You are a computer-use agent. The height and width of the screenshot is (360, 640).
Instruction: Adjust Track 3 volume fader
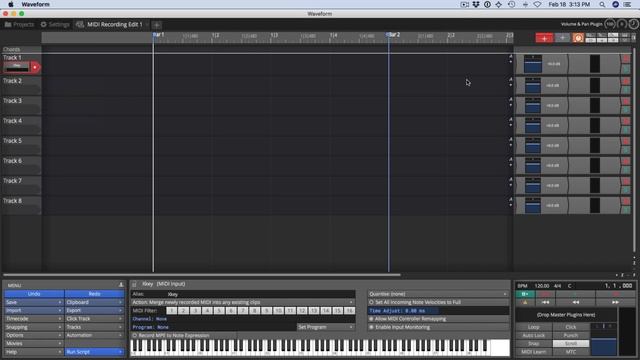tap(533, 105)
